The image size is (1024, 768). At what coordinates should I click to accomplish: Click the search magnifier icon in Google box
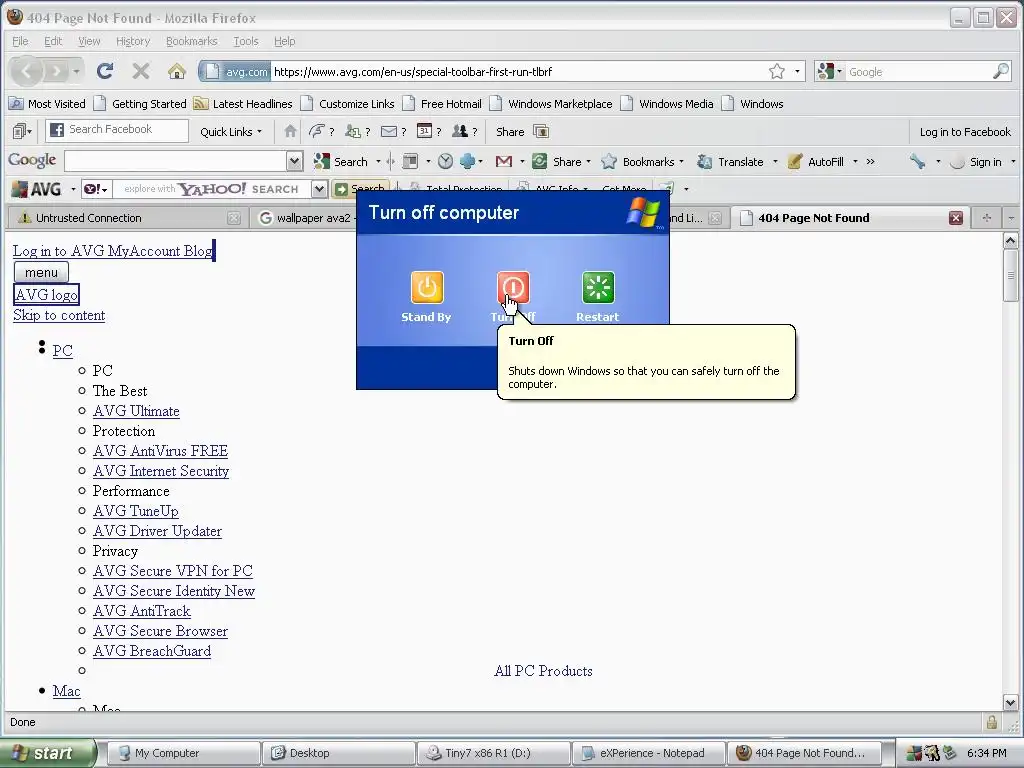(x=1000, y=71)
